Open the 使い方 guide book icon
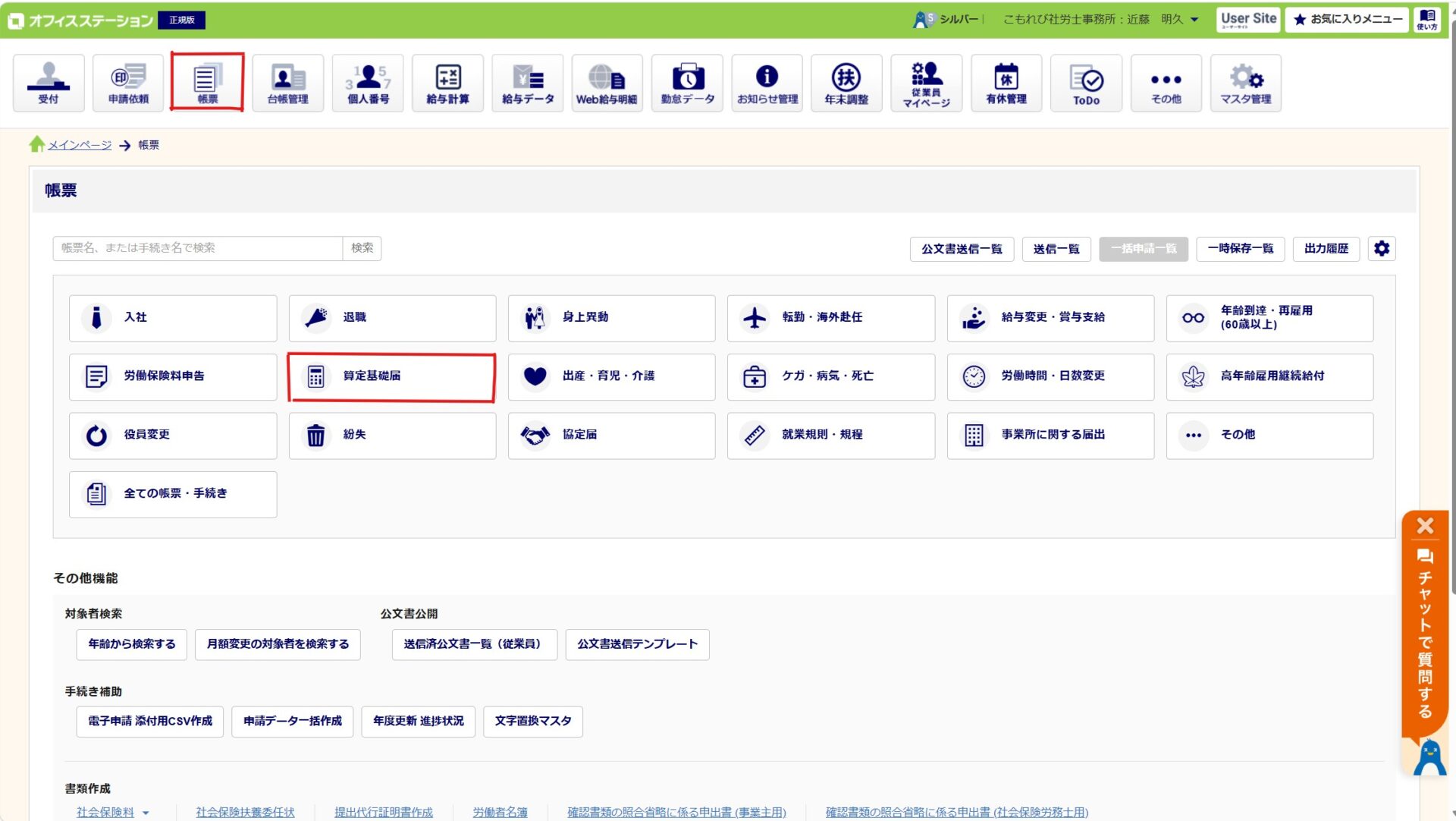Viewport: 1456px width, 821px height. pyautogui.click(x=1427, y=20)
